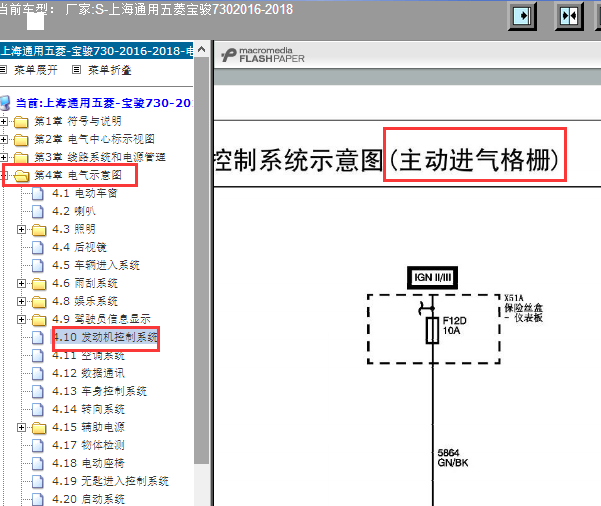601x506 pixels.
Task: Select the root node 当前:上海通用五菱-宝骏730
Action: [x=103, y=103]
